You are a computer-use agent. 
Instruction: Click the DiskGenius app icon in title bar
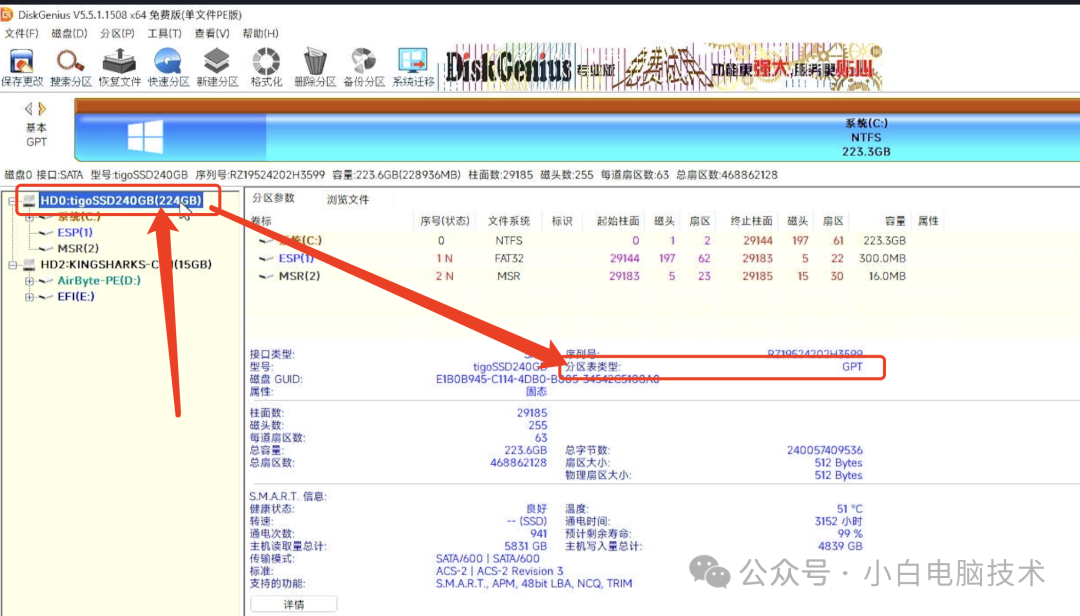coord(7,14)
